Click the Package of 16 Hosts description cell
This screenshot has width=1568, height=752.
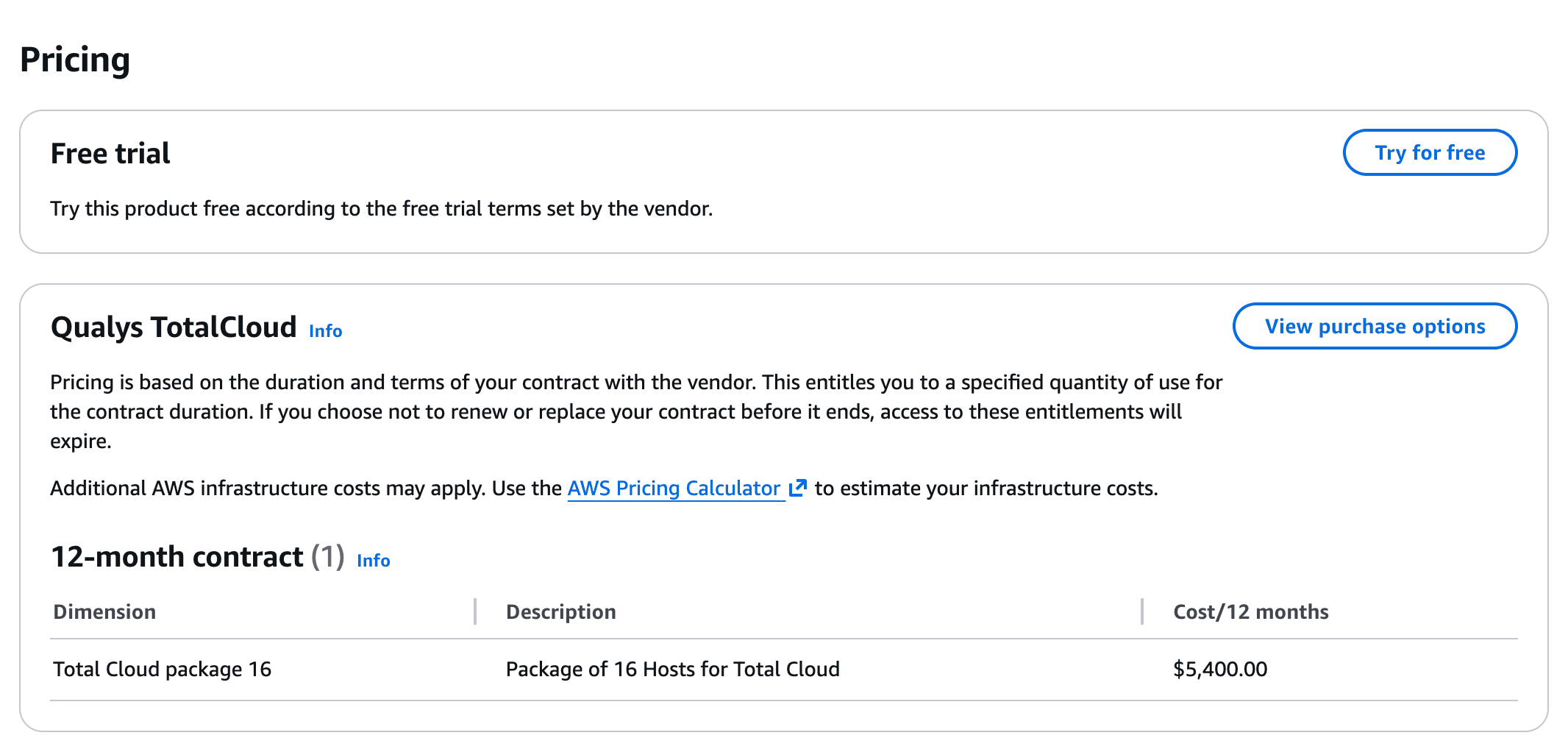pyautogui.click(x=672, y=670)
